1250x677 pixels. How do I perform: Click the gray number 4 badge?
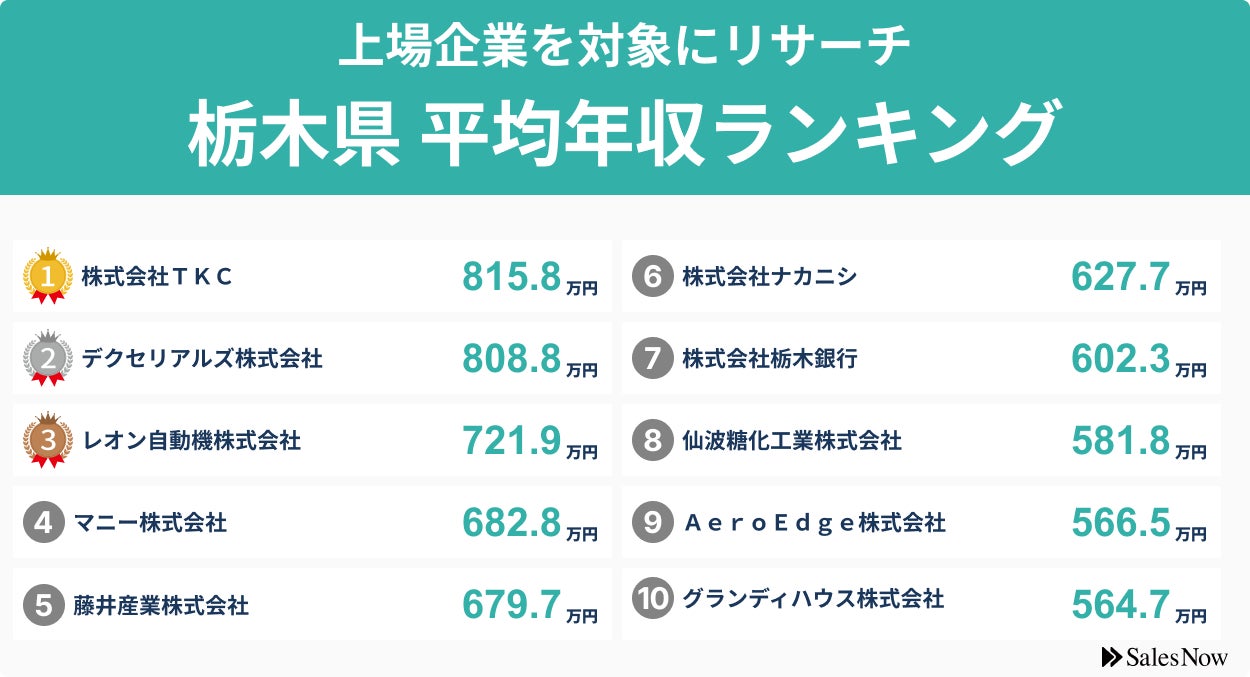click(44, 522)
